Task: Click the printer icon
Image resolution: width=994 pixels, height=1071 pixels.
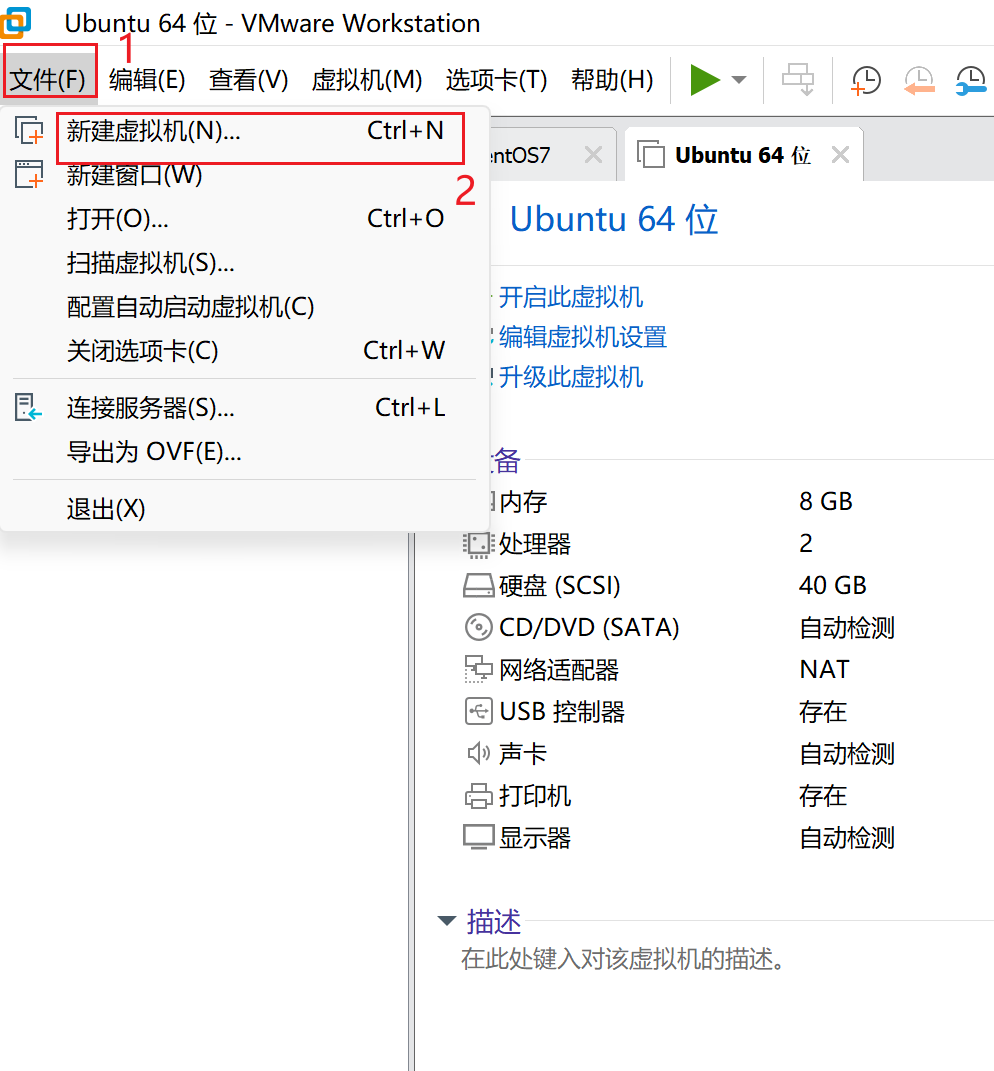Action: pyautogui.click(x=478, y=796)
